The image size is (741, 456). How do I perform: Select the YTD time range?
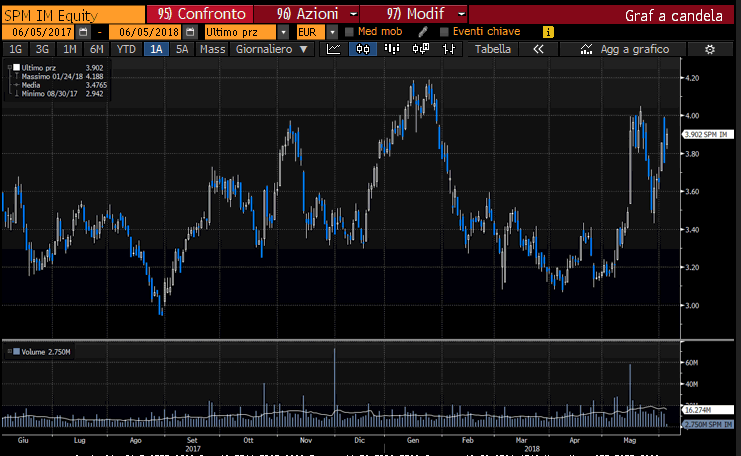point(126,49)
